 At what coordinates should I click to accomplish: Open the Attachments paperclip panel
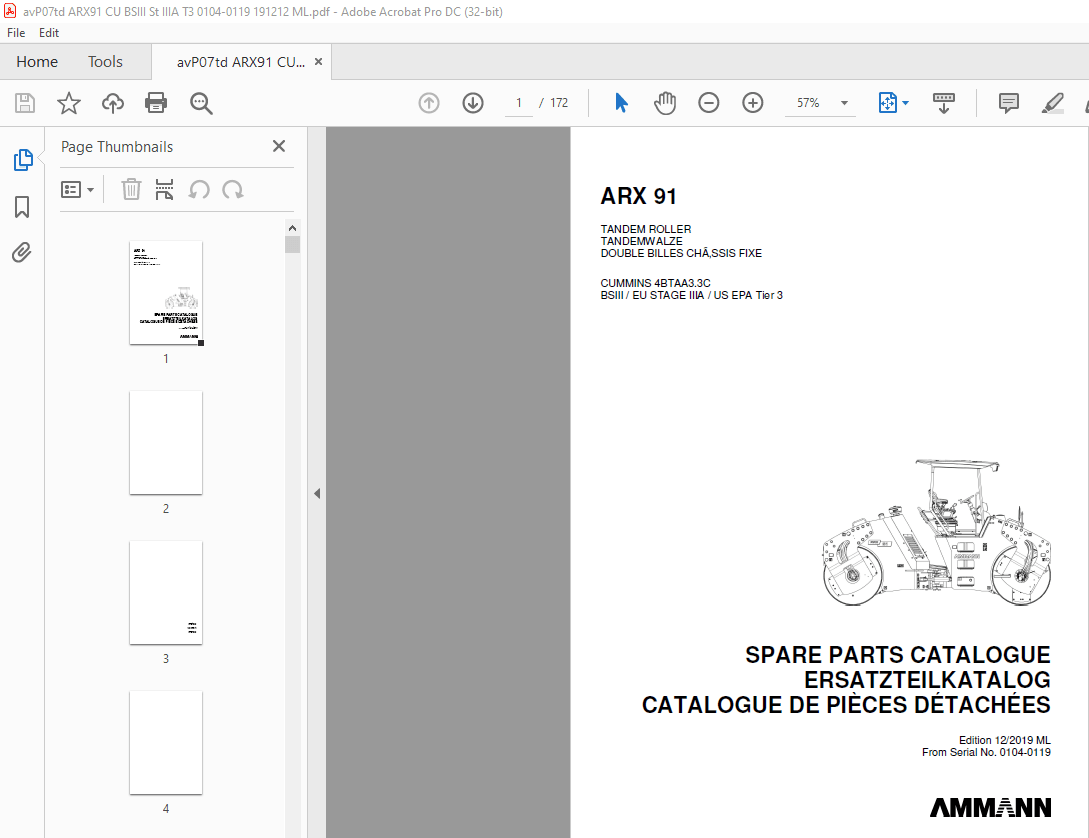point(22,252)
